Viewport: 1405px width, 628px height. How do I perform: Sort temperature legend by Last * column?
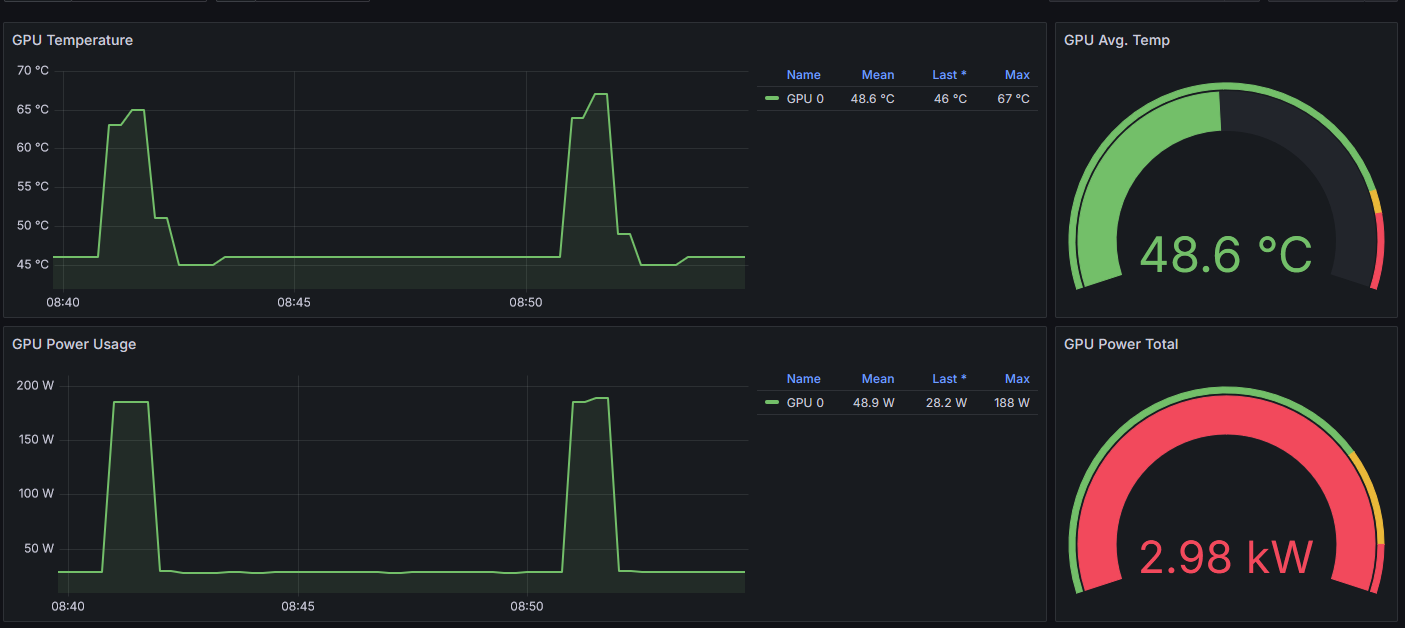(x=949, y=74)
